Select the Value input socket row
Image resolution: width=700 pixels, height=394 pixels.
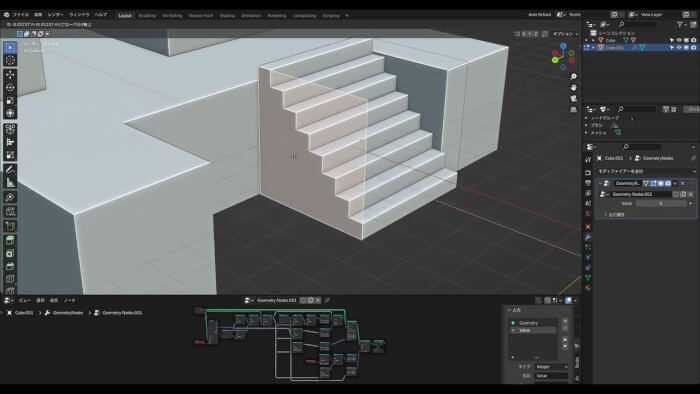(x=533, y=330)
